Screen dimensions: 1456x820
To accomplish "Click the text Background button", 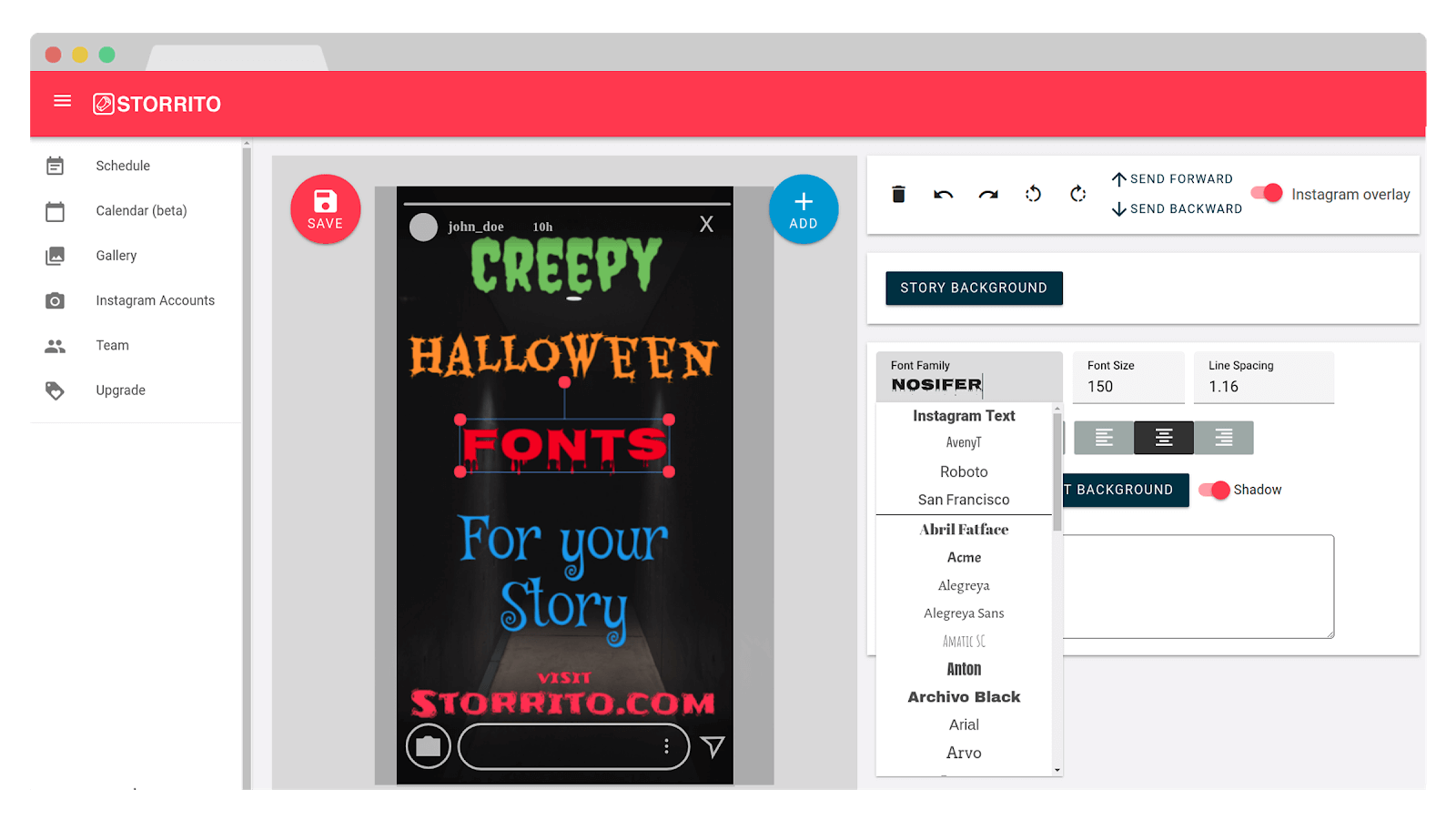I will coord(1125,490).
